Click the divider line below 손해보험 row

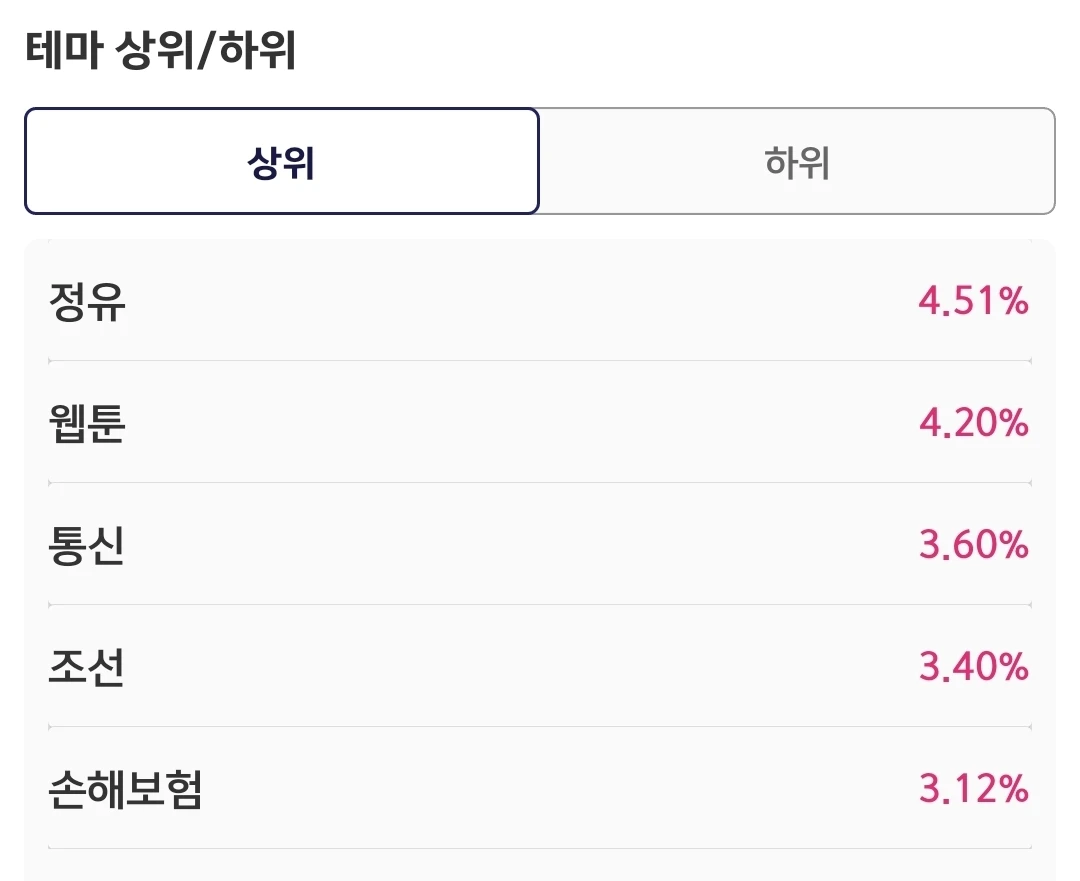point(540,848)
